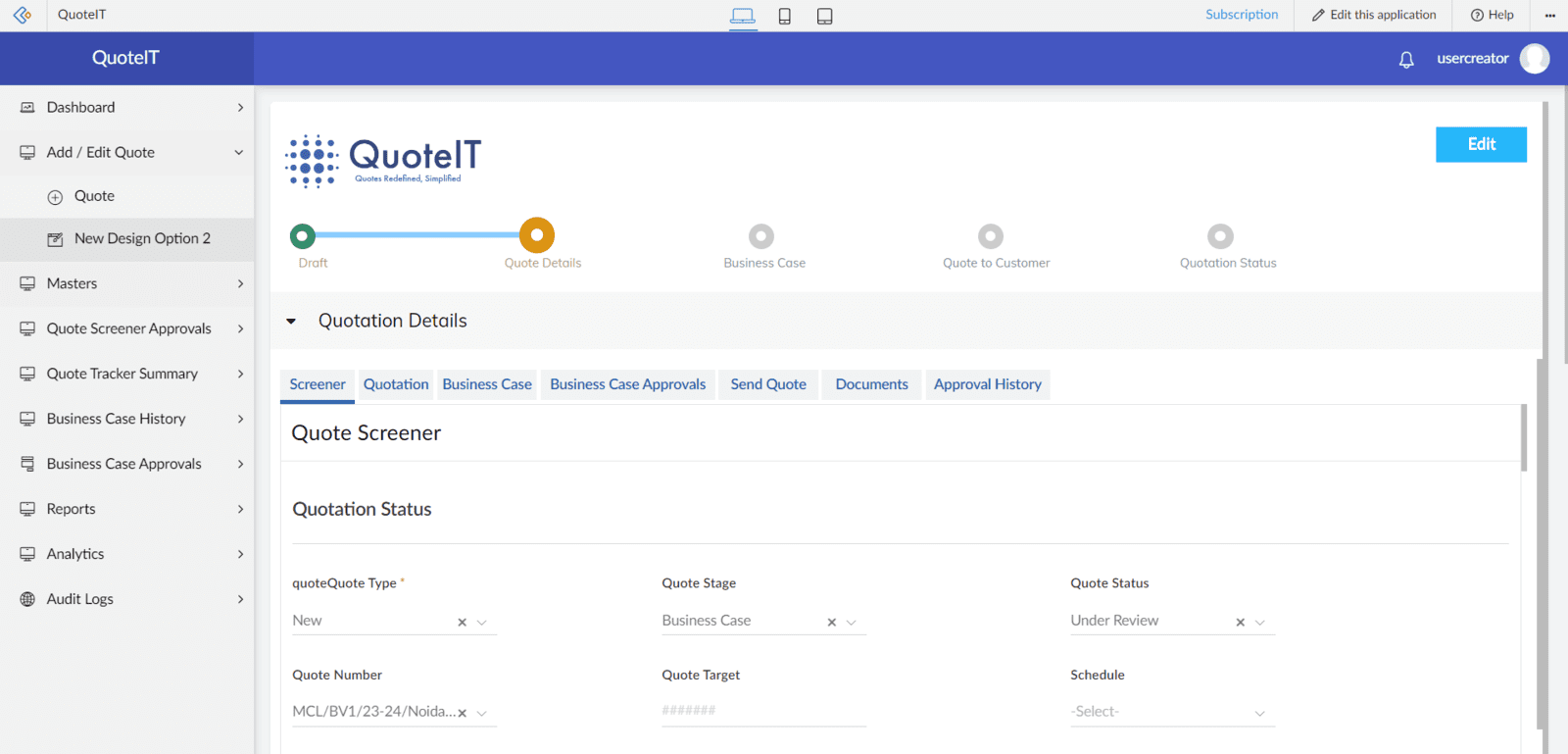Switch to laptop preview icon
The height and width of the screenshot is (754, 1568).
coord(743,16)
